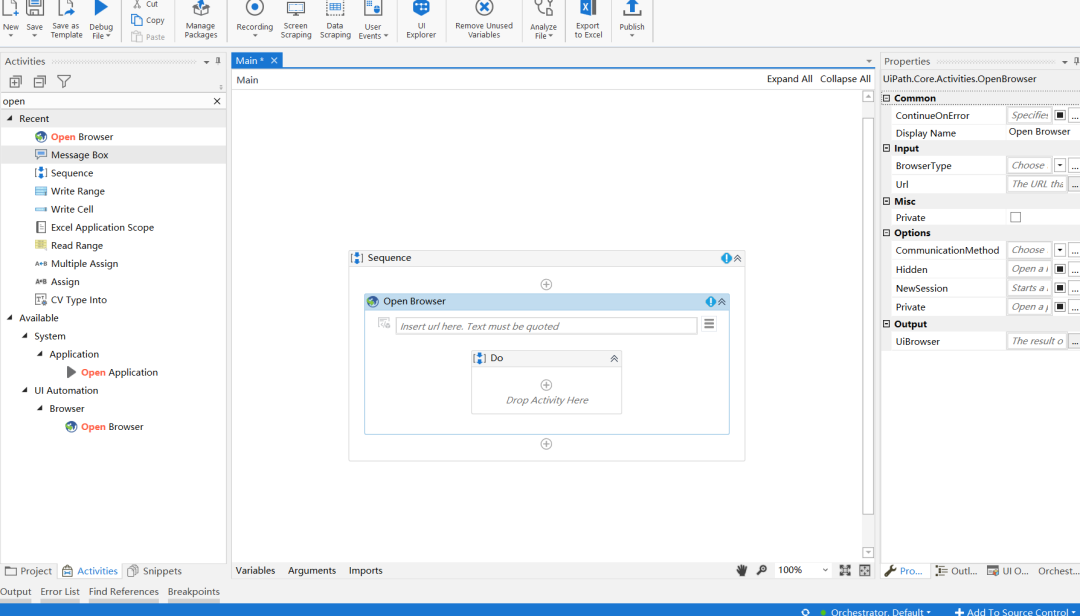
Task: Open Manage Packages
Action: tap(200, 20)
